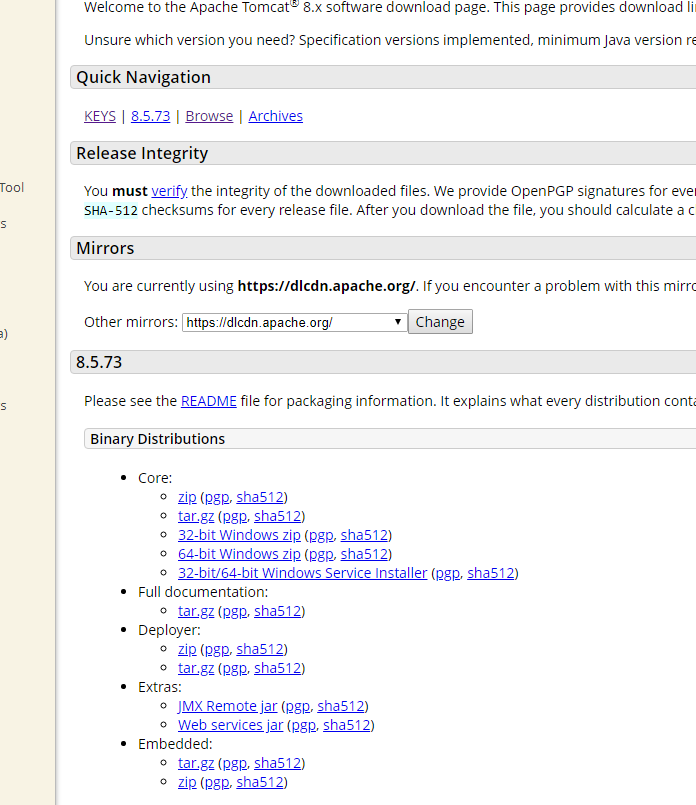Open sha512 checksum for Deployer zip

tap(260, 649)
